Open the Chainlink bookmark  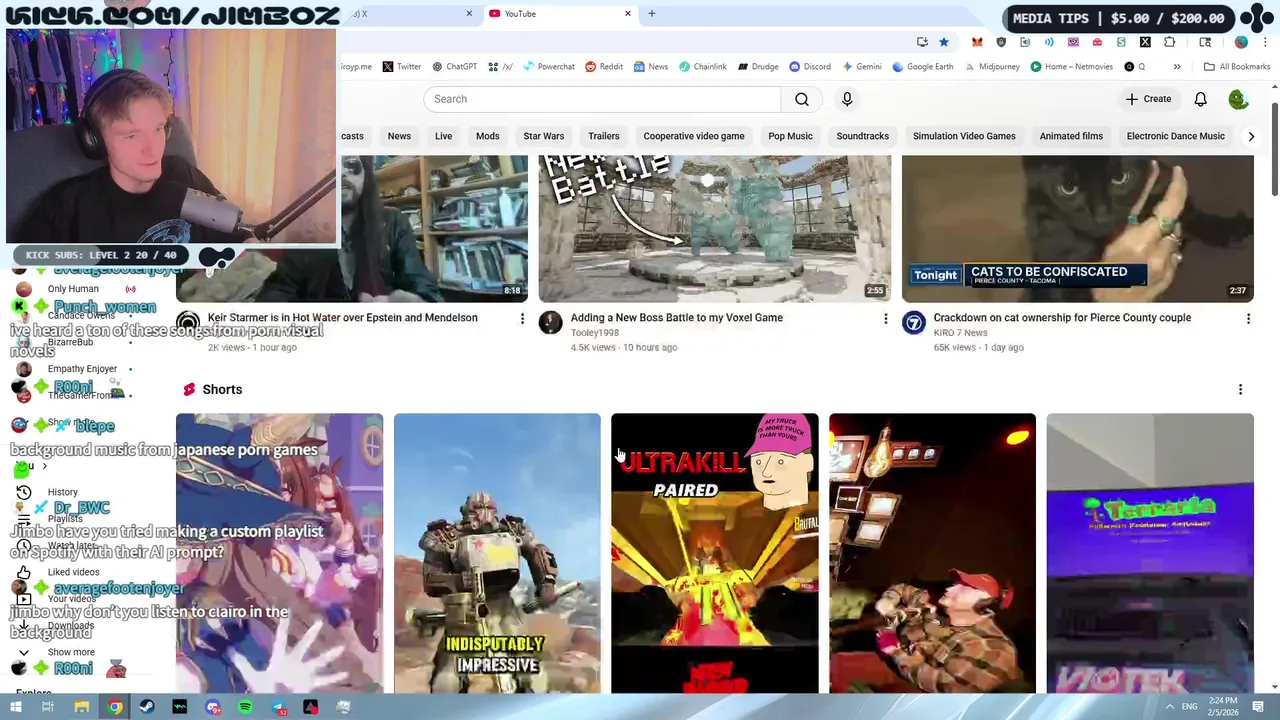click(703, 67)
